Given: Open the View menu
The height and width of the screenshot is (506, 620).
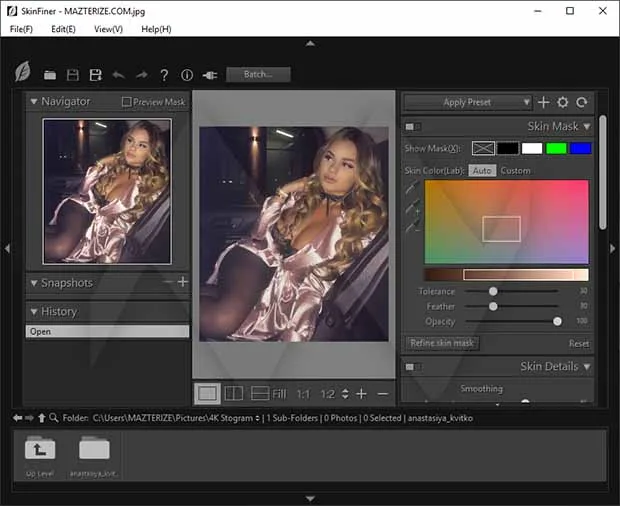Looking at the screenshot, I should coord(107,29).
